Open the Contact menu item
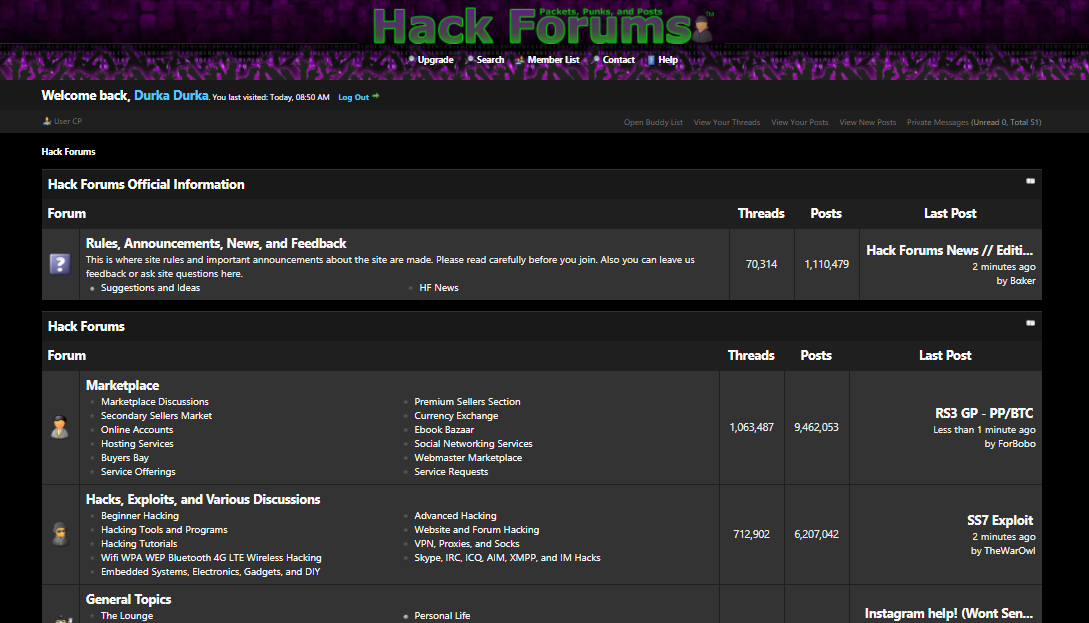The width and height of the screenshot is (1089, 623). click(619, 60)
